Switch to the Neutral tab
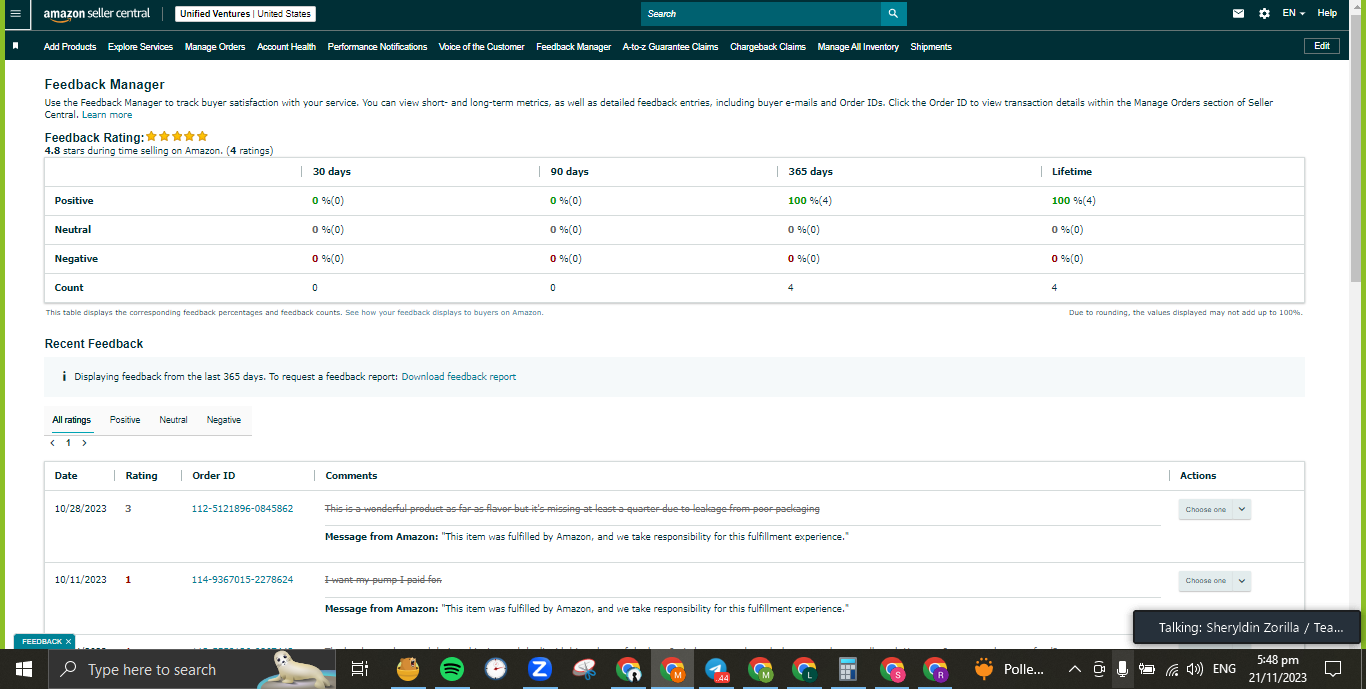This screenshot has height=689, width=1366. tap(173, 420)
